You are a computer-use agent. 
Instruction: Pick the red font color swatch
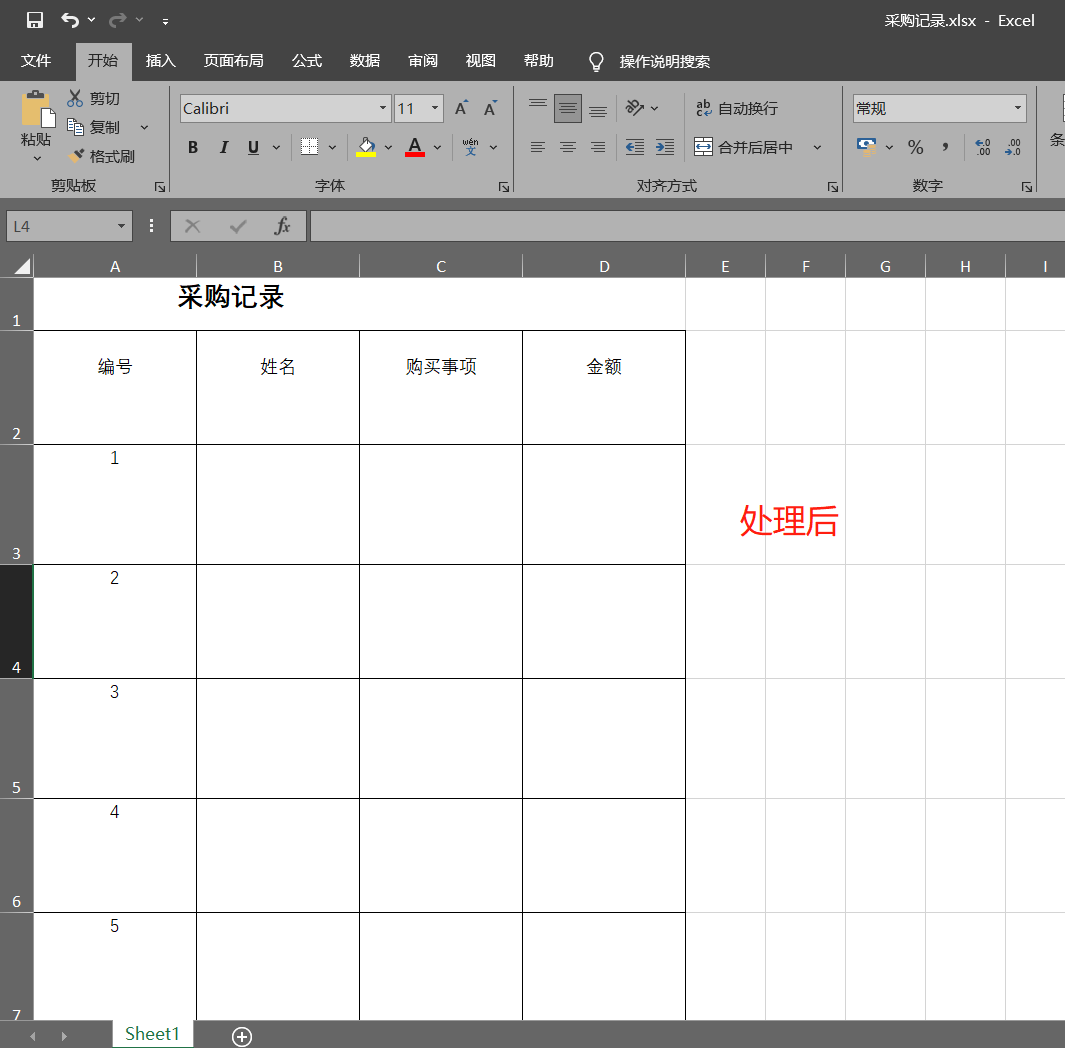[x=414, y=153]
